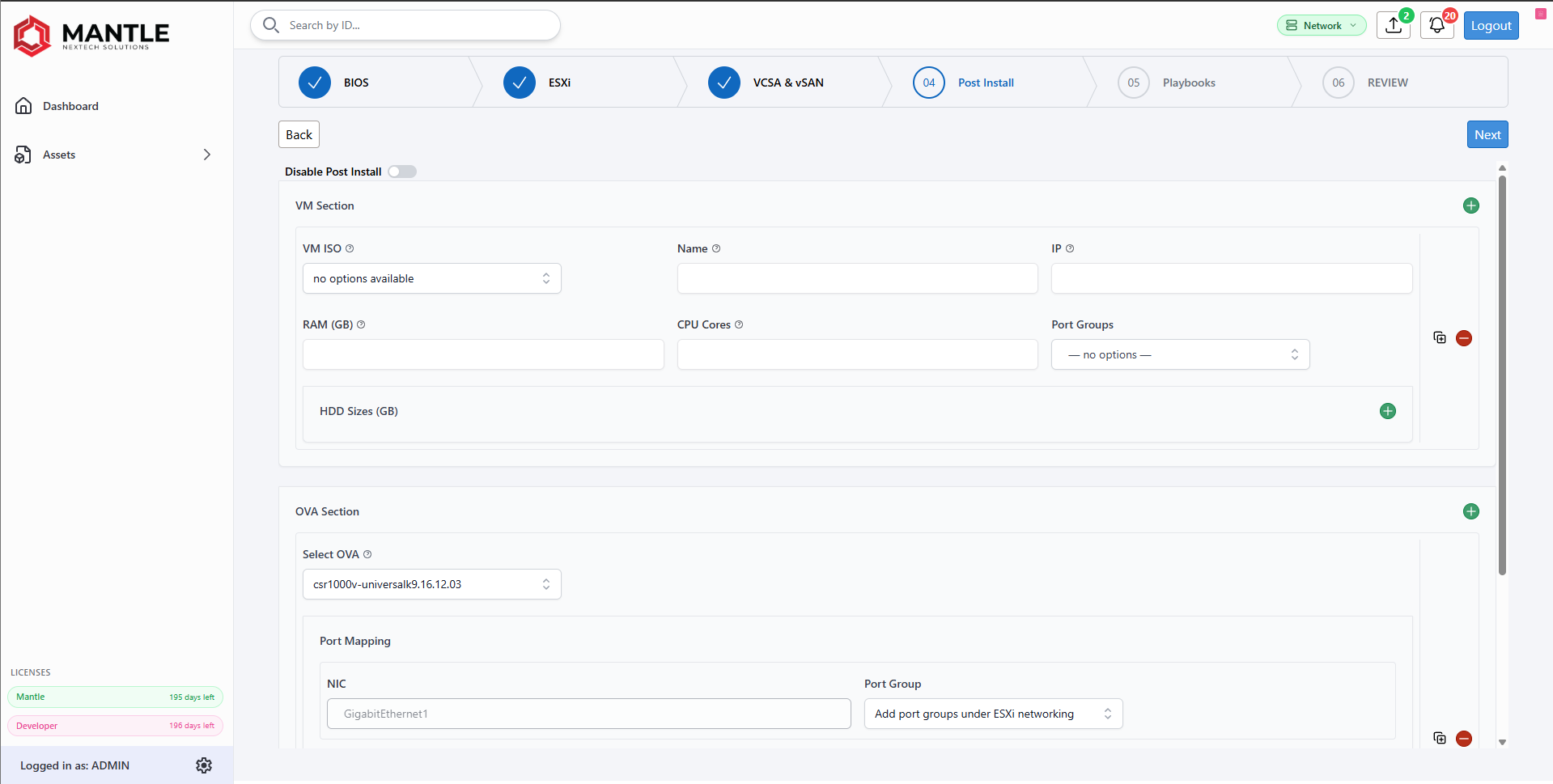Viewport: 1553px width, 784px height.
Task: Go to the Dashboard page
Action: click(x=70, y=106)
